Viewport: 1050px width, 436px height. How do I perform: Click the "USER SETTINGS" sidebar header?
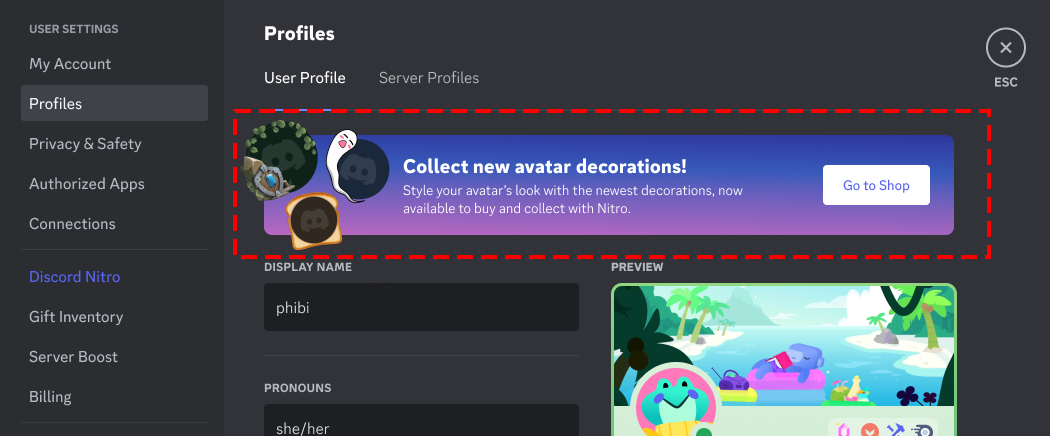pos(74,29)
